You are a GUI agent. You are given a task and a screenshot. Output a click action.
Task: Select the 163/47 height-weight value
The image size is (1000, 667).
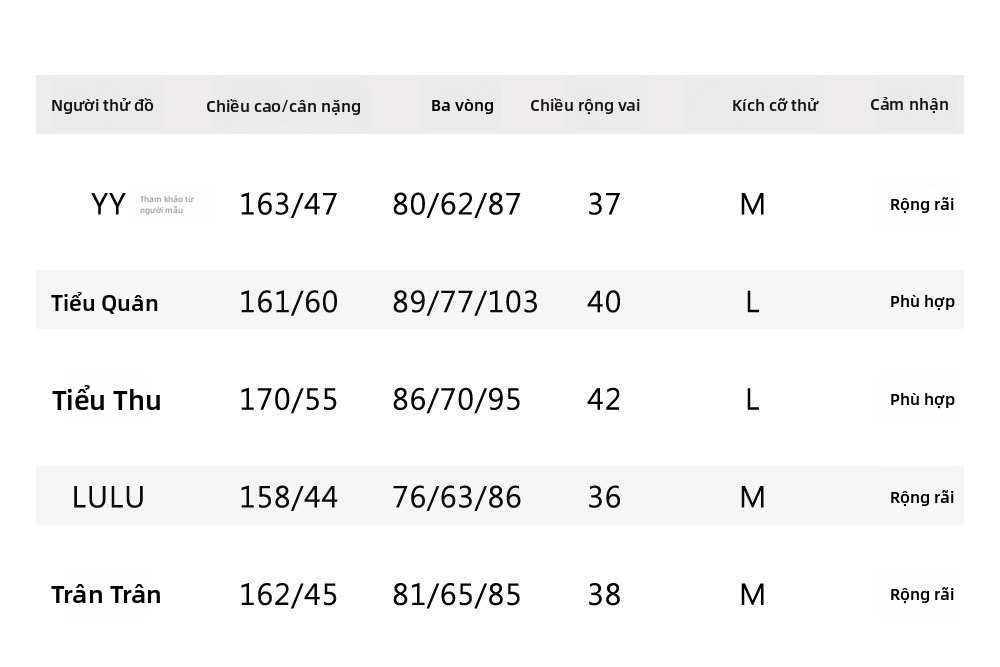pos(288,205)
